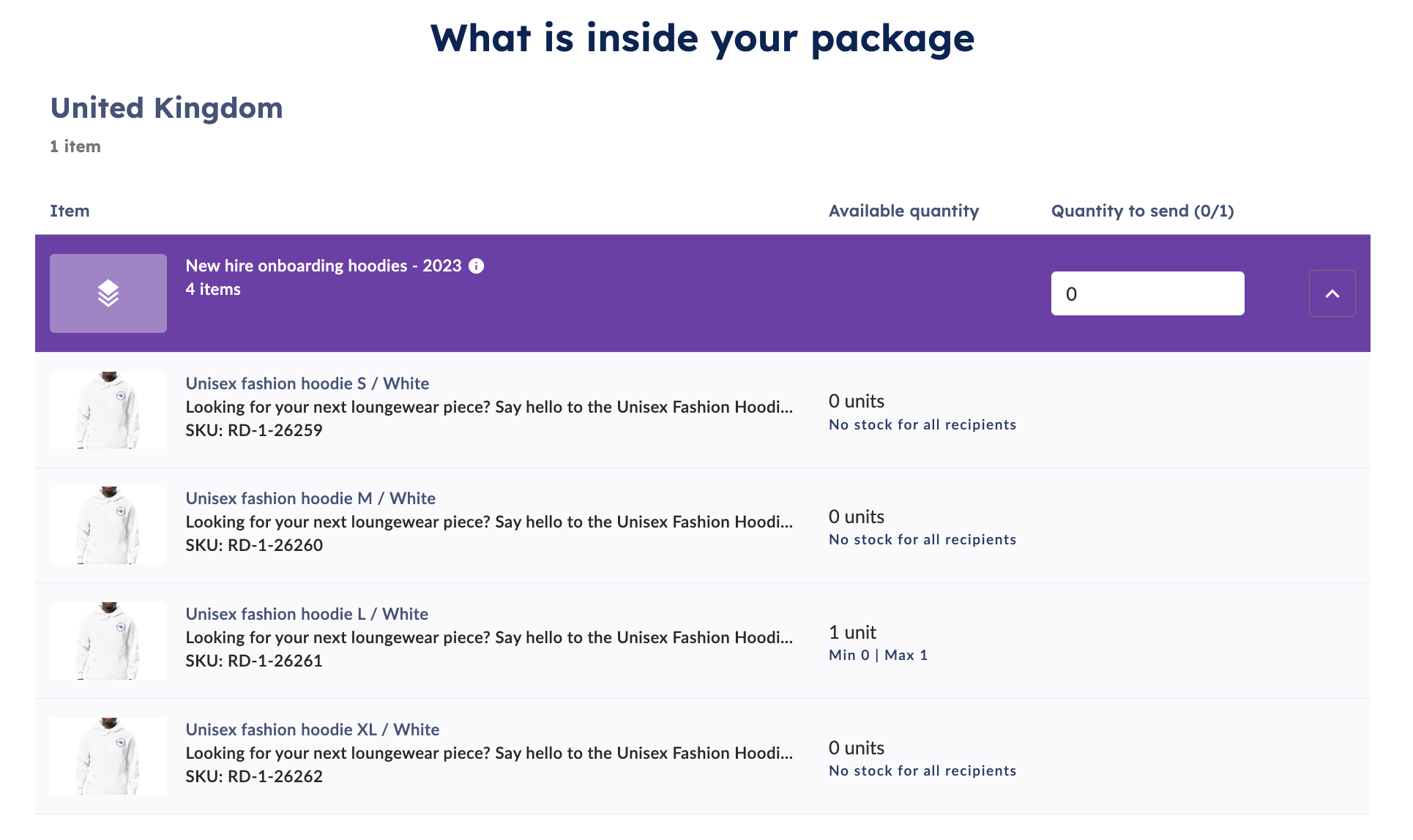This screenshot has height=840, width=1413.
Task: Collapse the New hire onboarding hoodies bundle
Action: 1332,293
